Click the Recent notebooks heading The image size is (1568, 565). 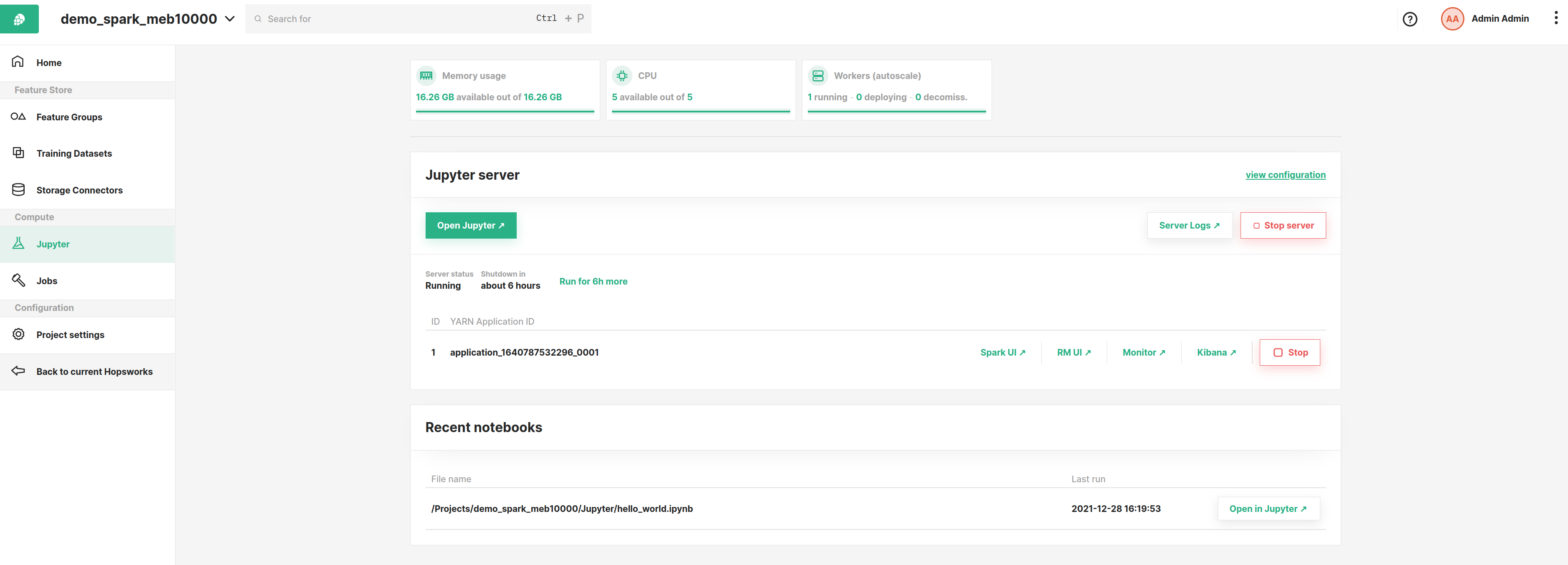(x=483, y=428)
